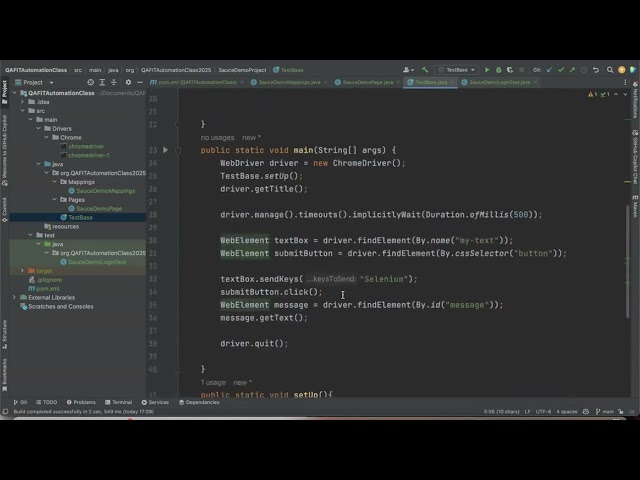The height and width of the screenshot is (480, 640).
Task: Collapse the src folder
Action: 22,111
